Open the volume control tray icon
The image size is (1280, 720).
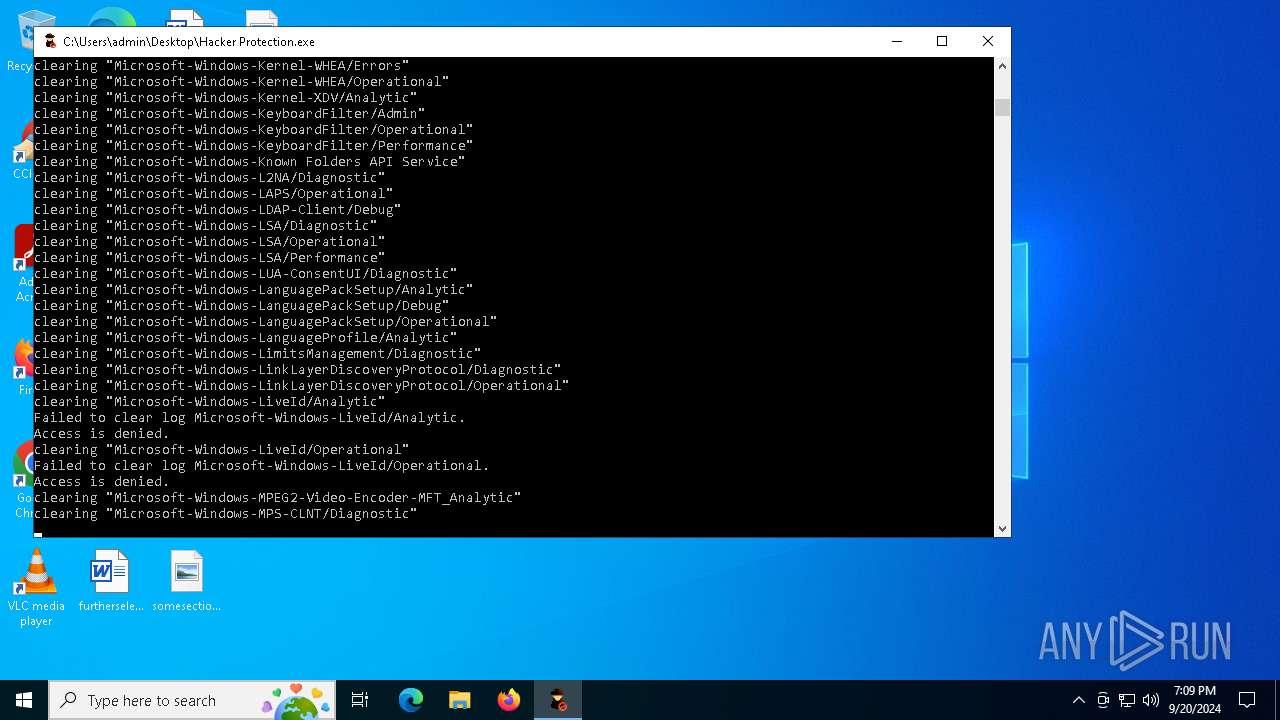[1151, 700]
